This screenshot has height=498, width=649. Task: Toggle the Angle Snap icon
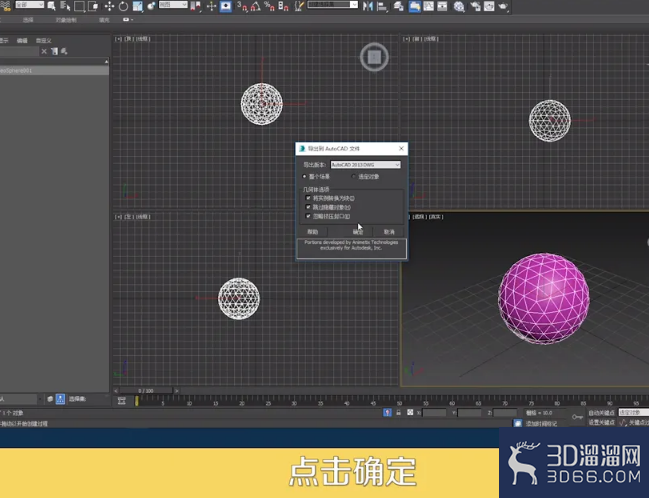(x=256, y=6)
